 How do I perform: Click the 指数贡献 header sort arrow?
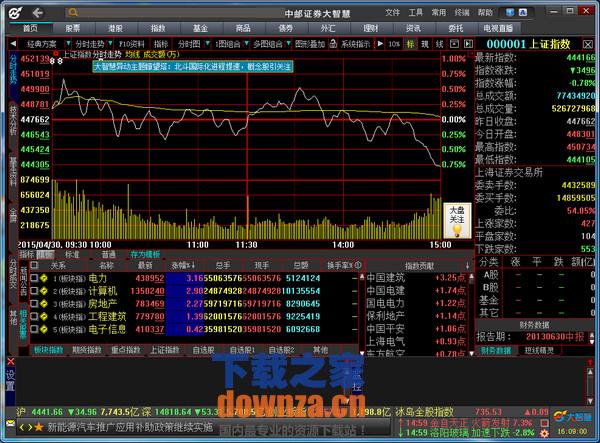pos(468,265)
